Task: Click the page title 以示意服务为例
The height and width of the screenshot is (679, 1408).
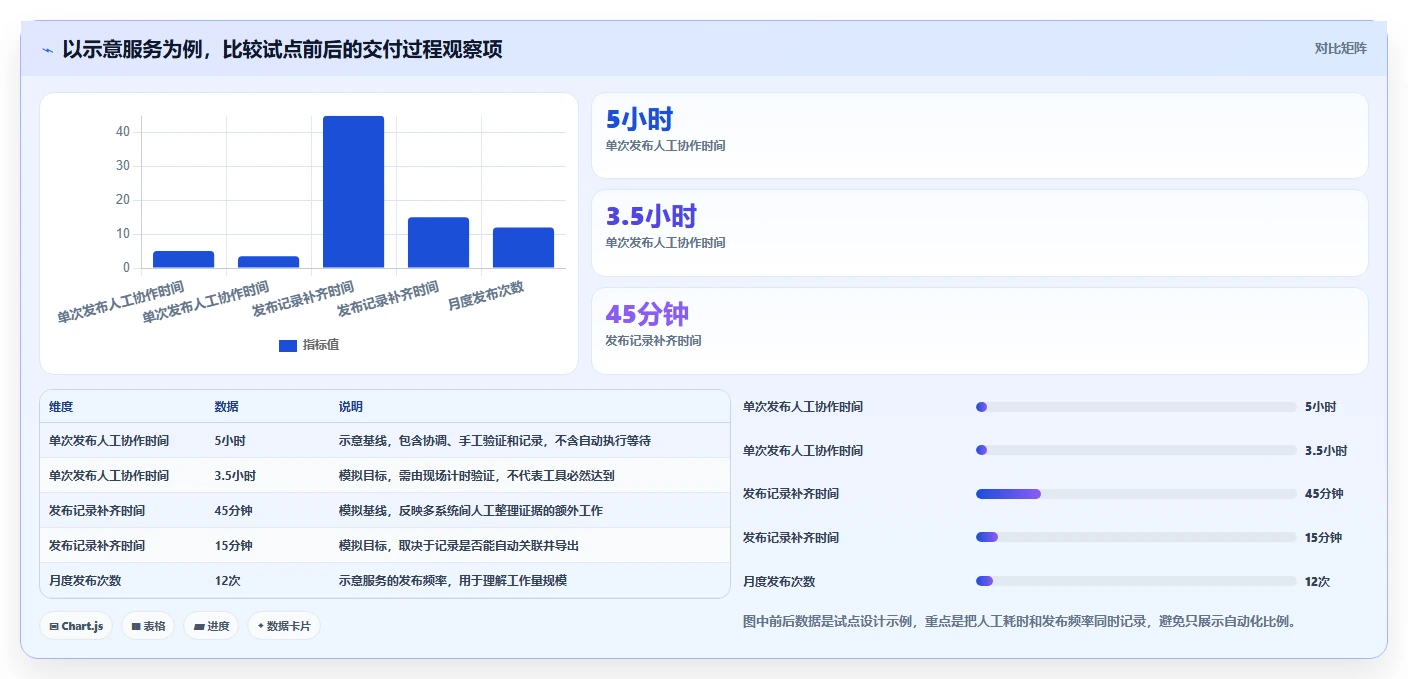Action: [x=282, y=49]
